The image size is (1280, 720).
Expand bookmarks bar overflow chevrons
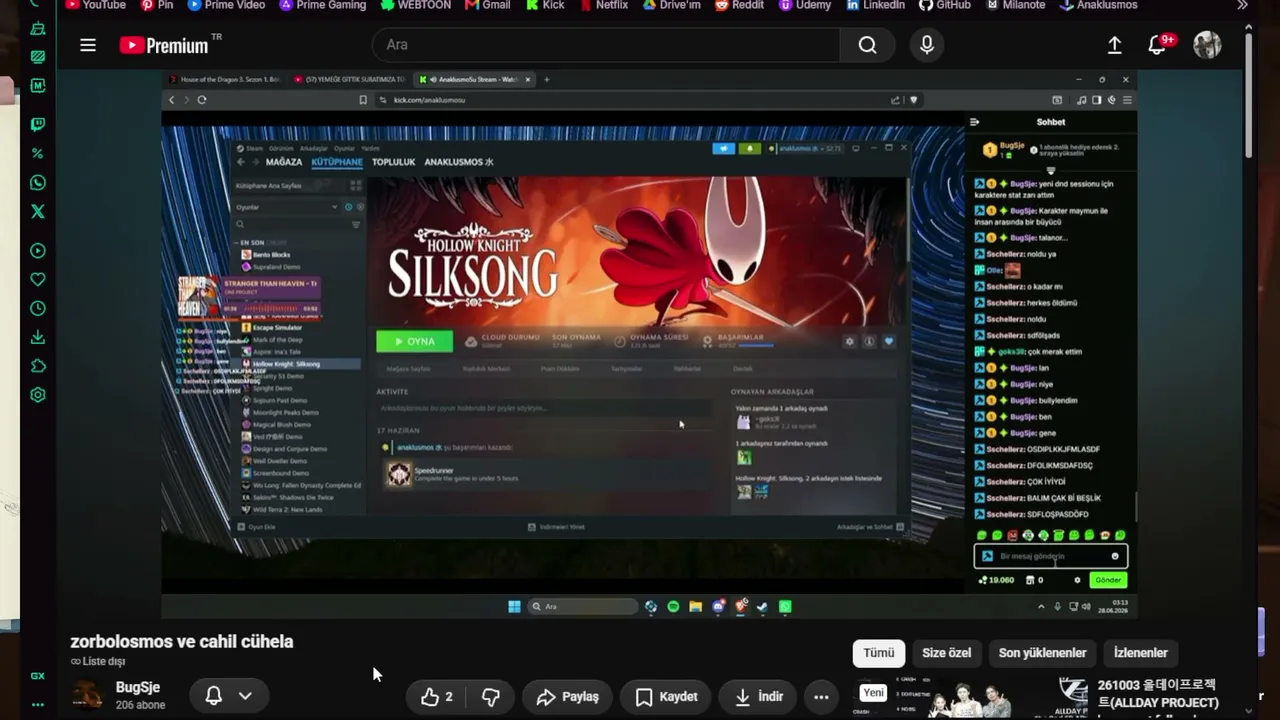click(1242, 5)
